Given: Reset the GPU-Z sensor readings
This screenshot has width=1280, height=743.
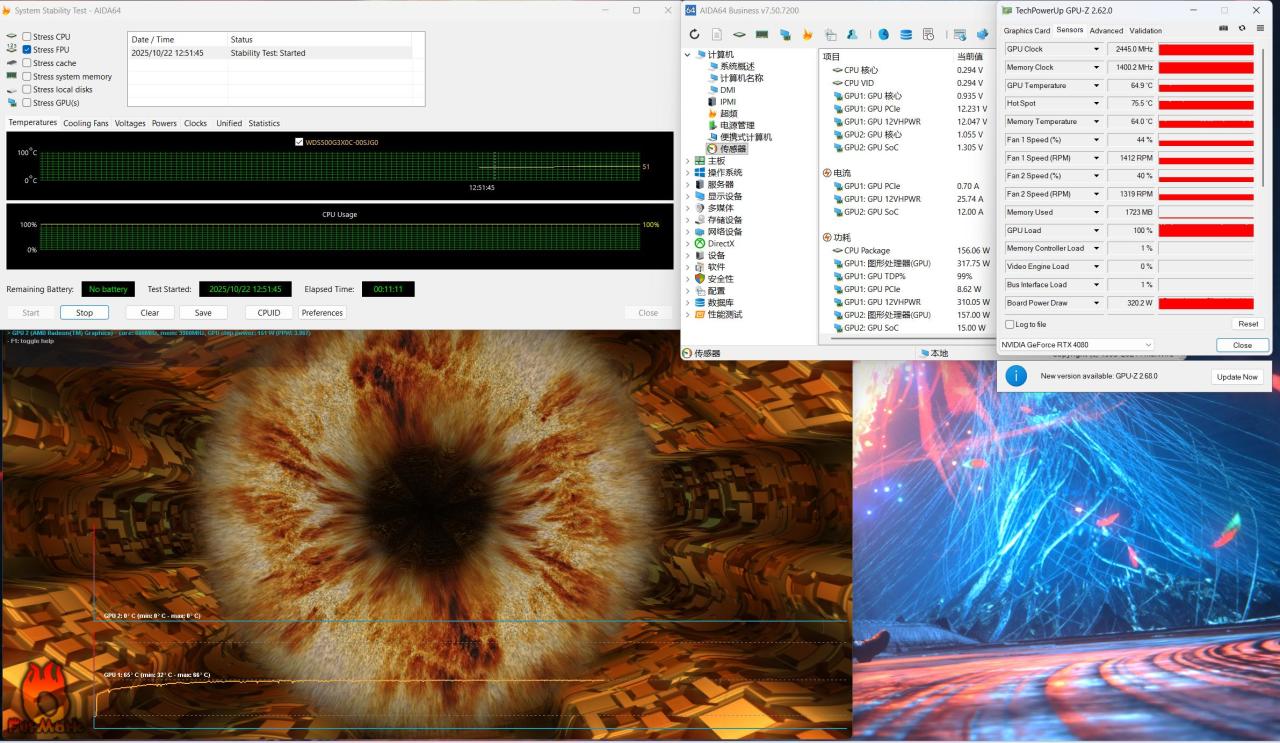Looking at the screenshot, I should 1248,324.
